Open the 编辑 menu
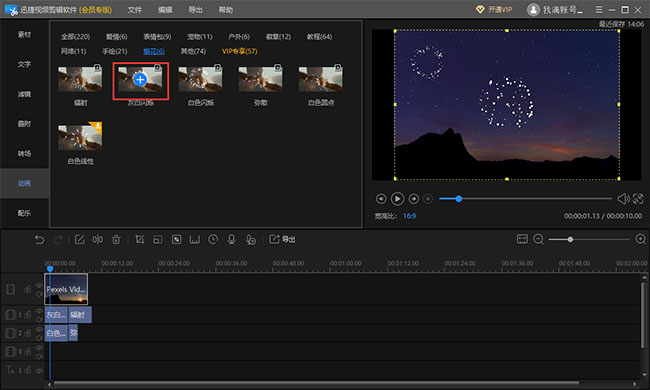This screenshot has width=650, height=390. (x=165, y=10)
